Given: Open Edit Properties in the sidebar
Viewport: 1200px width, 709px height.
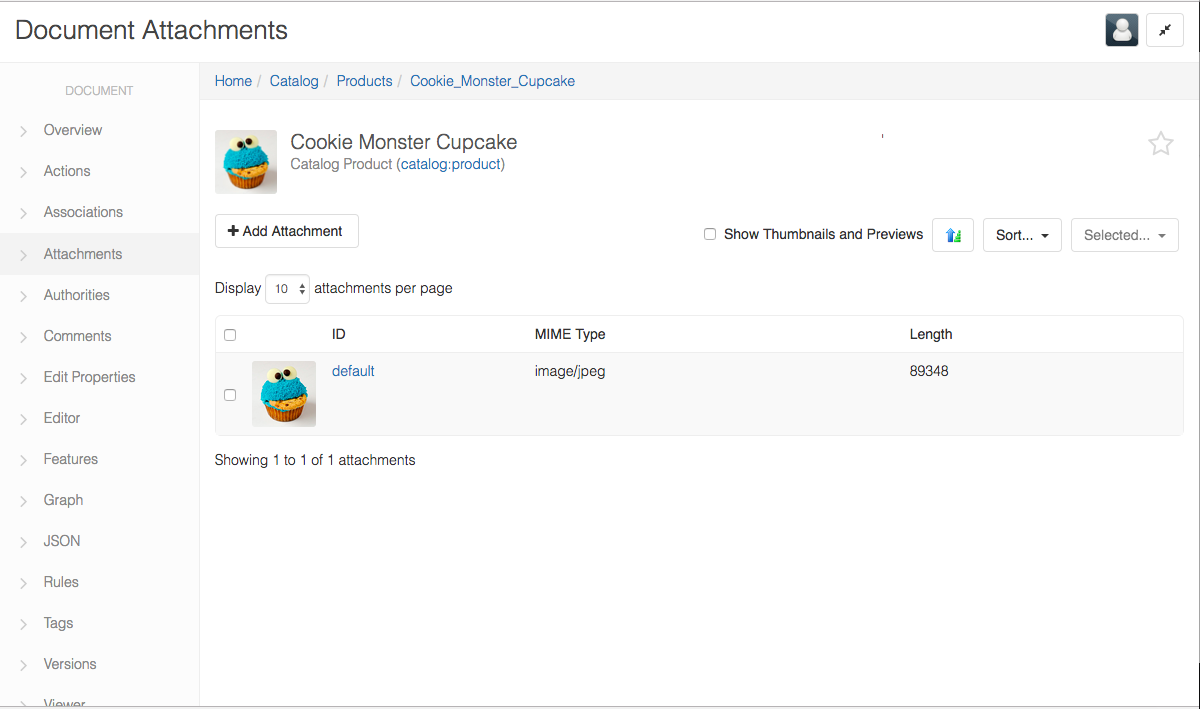Looking at the screenshot, I should pos(89,377).
